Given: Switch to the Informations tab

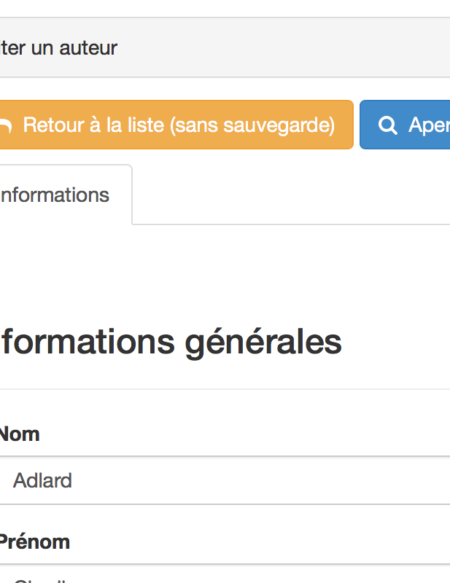Looking at the screenshot, I should (65, 195).
